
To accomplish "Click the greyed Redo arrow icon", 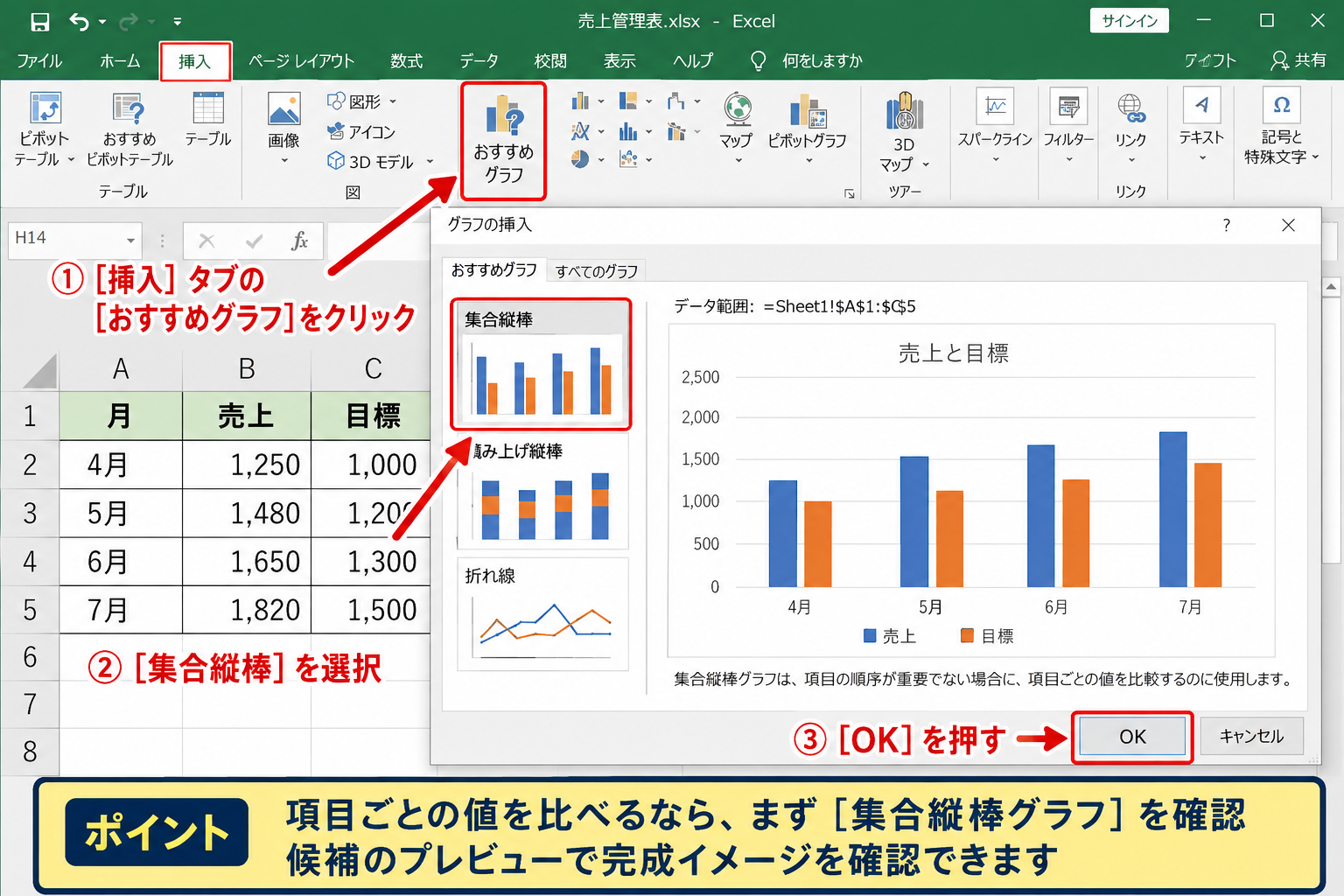I will (x=129, y=22).
